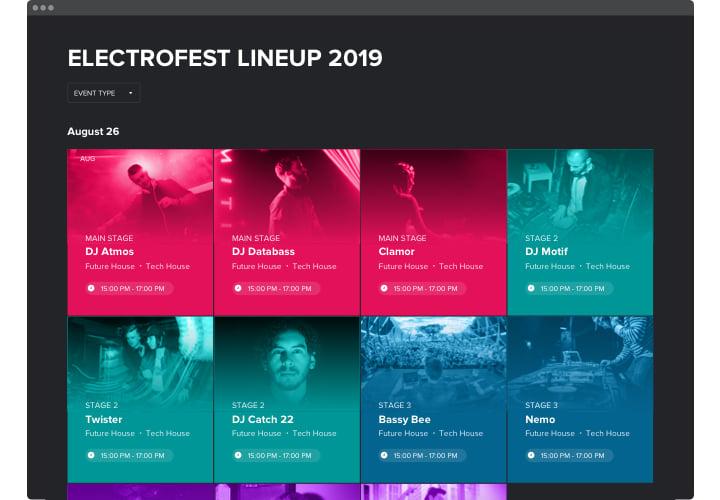Viewport: 720px width, 500px height.
Task: Click Future House tag on DJ Motif card
Action: (x=550, y=266)
